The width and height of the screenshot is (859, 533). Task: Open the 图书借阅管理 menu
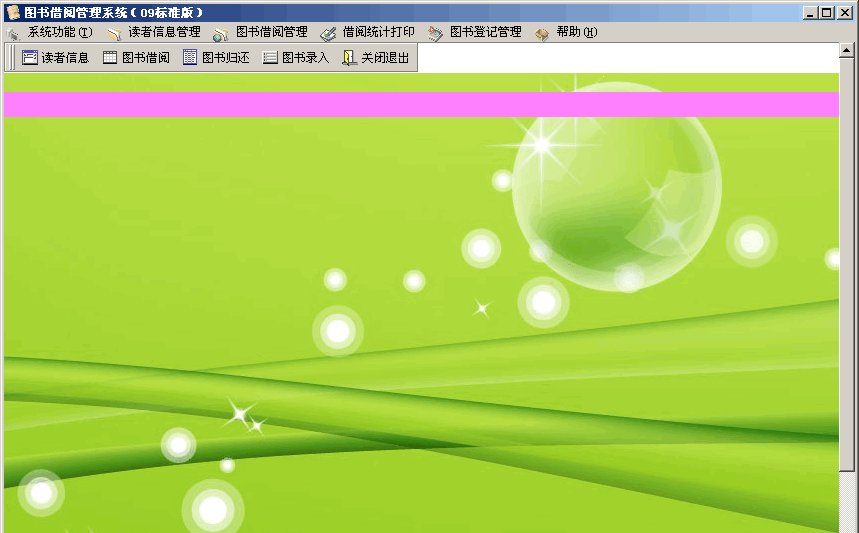coord(272,32)
